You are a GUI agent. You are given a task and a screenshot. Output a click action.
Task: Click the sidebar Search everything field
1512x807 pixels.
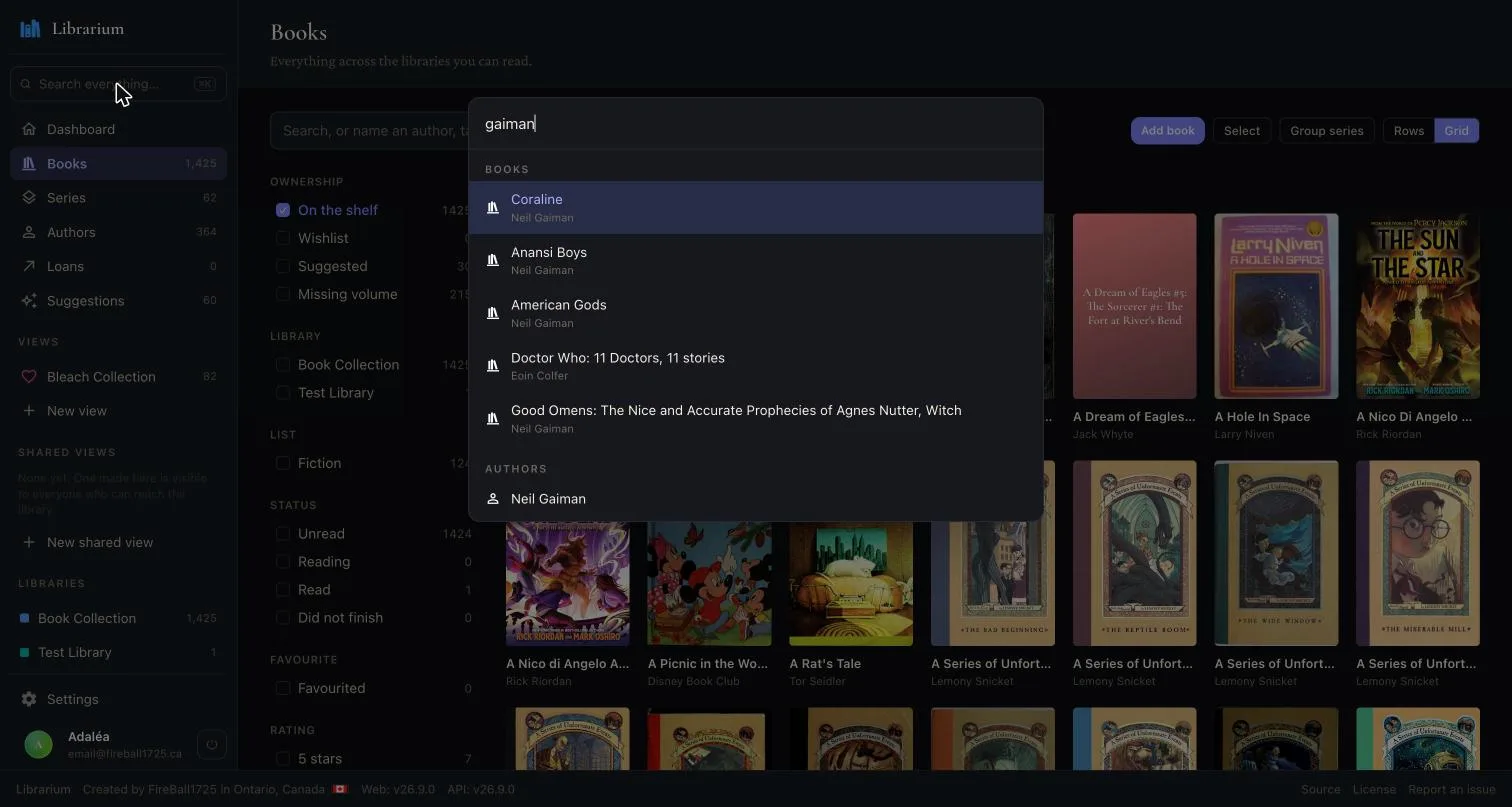tap(118, 84)
